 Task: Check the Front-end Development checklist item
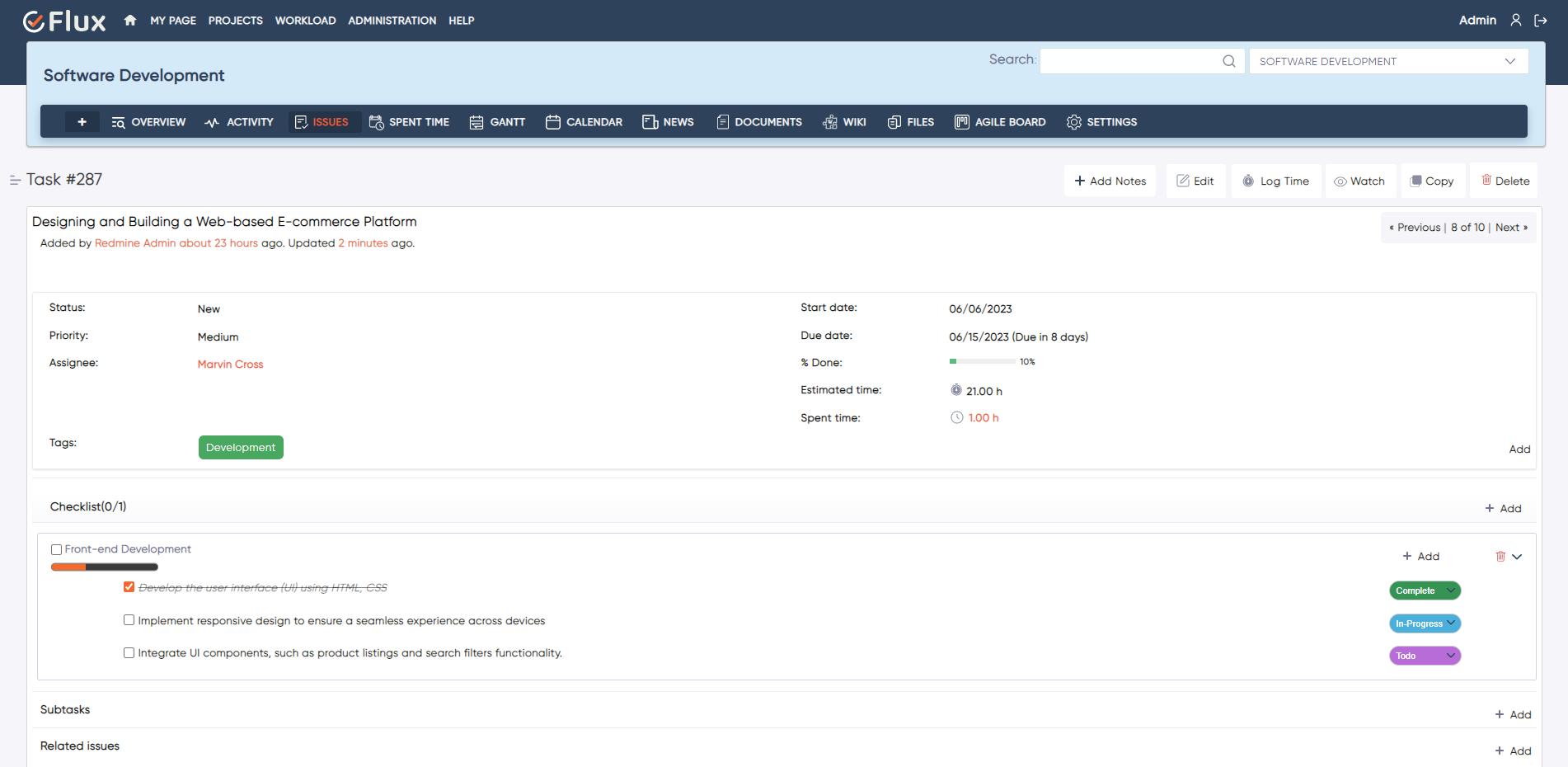(56, 549)
